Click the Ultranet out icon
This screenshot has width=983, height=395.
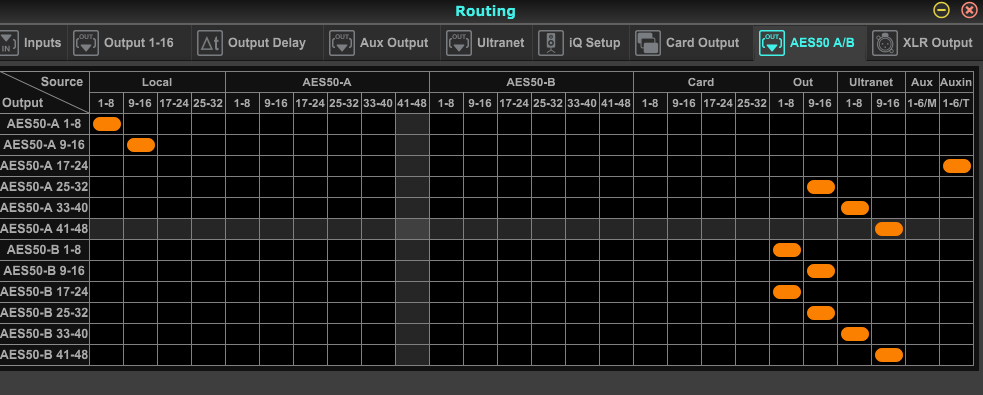coord(459,43)
